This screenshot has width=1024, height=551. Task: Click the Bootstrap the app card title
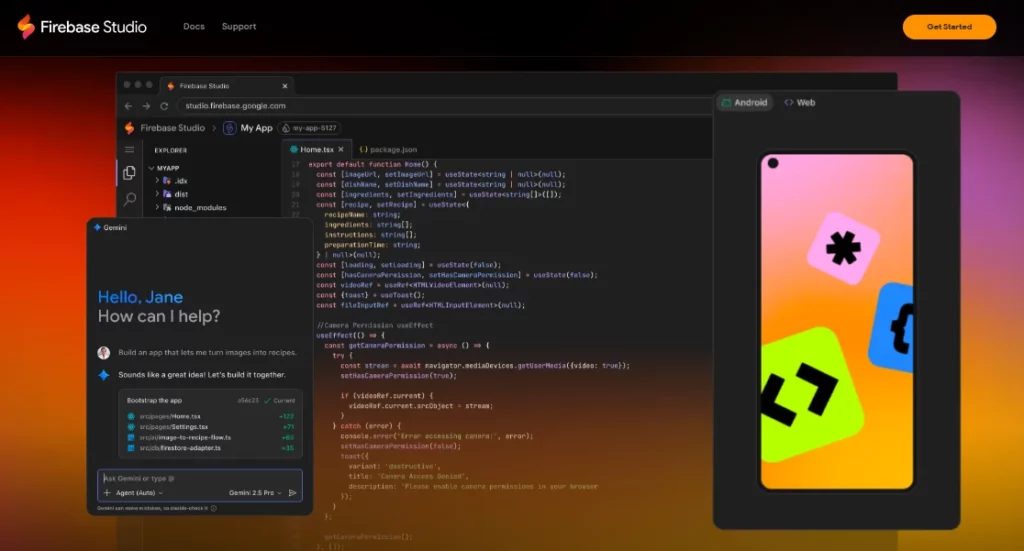pyautogui.click(x=154, y=400)
